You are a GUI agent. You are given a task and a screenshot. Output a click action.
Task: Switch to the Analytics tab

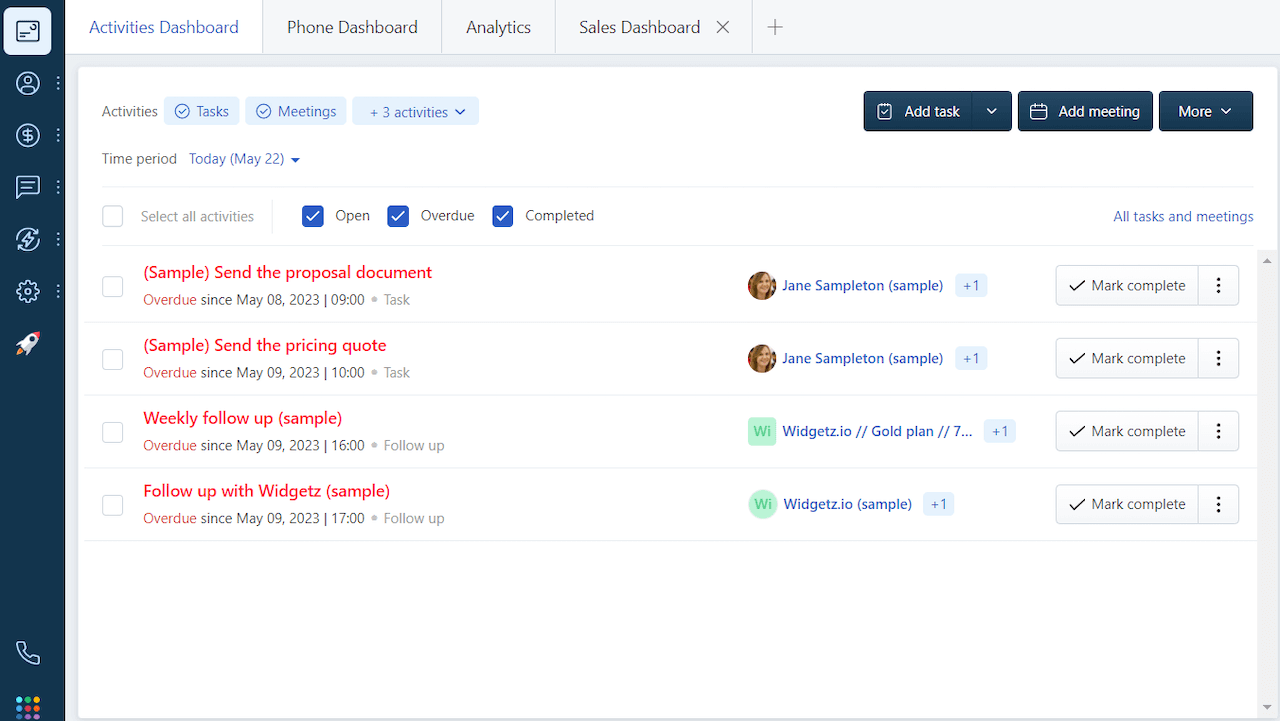tap(497, 27)
